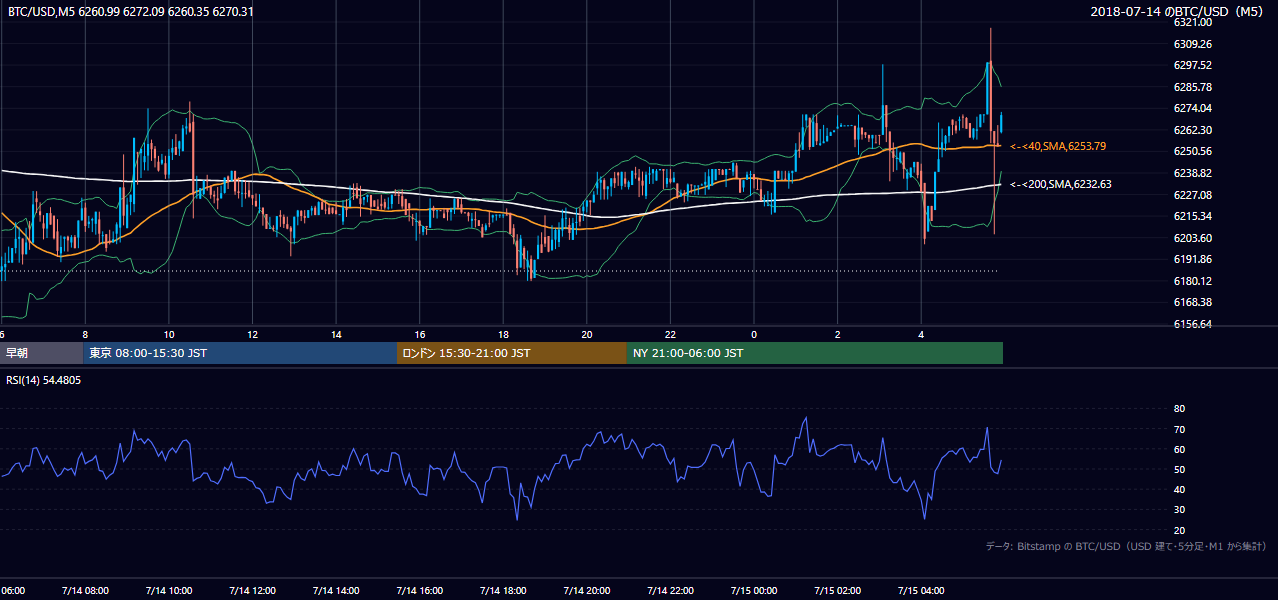Click the RSI 20 level label

(1179, 530)
